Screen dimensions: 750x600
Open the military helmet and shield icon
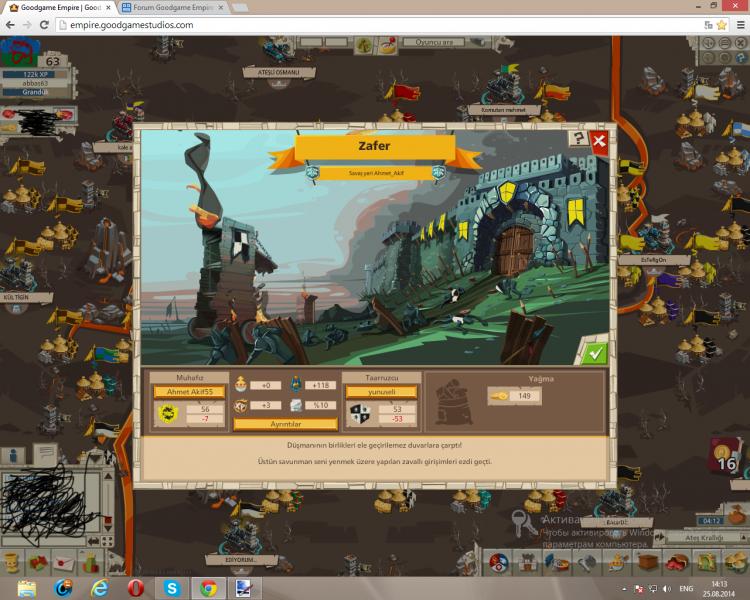[x=557, y=563]
